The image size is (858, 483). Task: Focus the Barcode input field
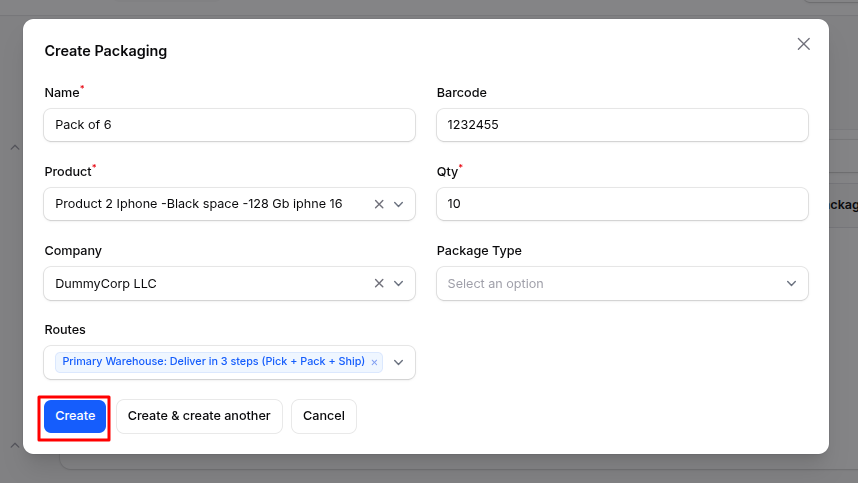(x=622, y=125)
